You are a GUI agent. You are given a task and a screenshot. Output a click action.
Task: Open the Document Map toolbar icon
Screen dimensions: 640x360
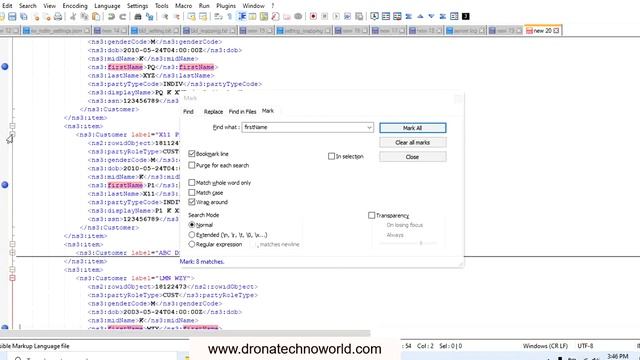pyautogui.click(x=264, y=16)
